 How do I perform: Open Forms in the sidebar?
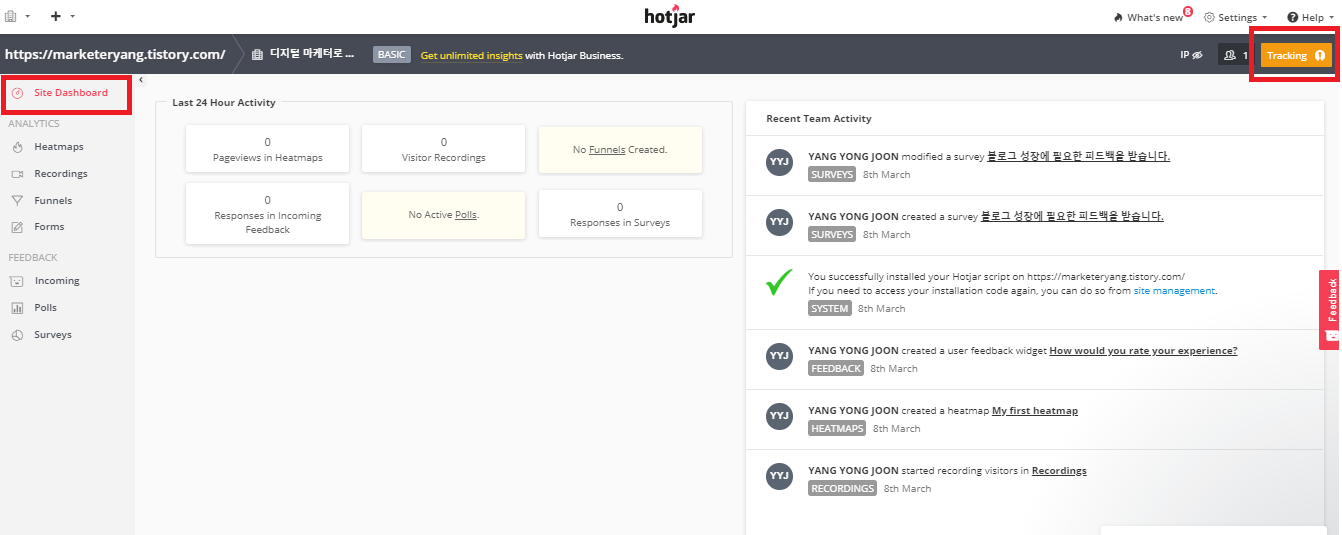click(x=48, y=227)
